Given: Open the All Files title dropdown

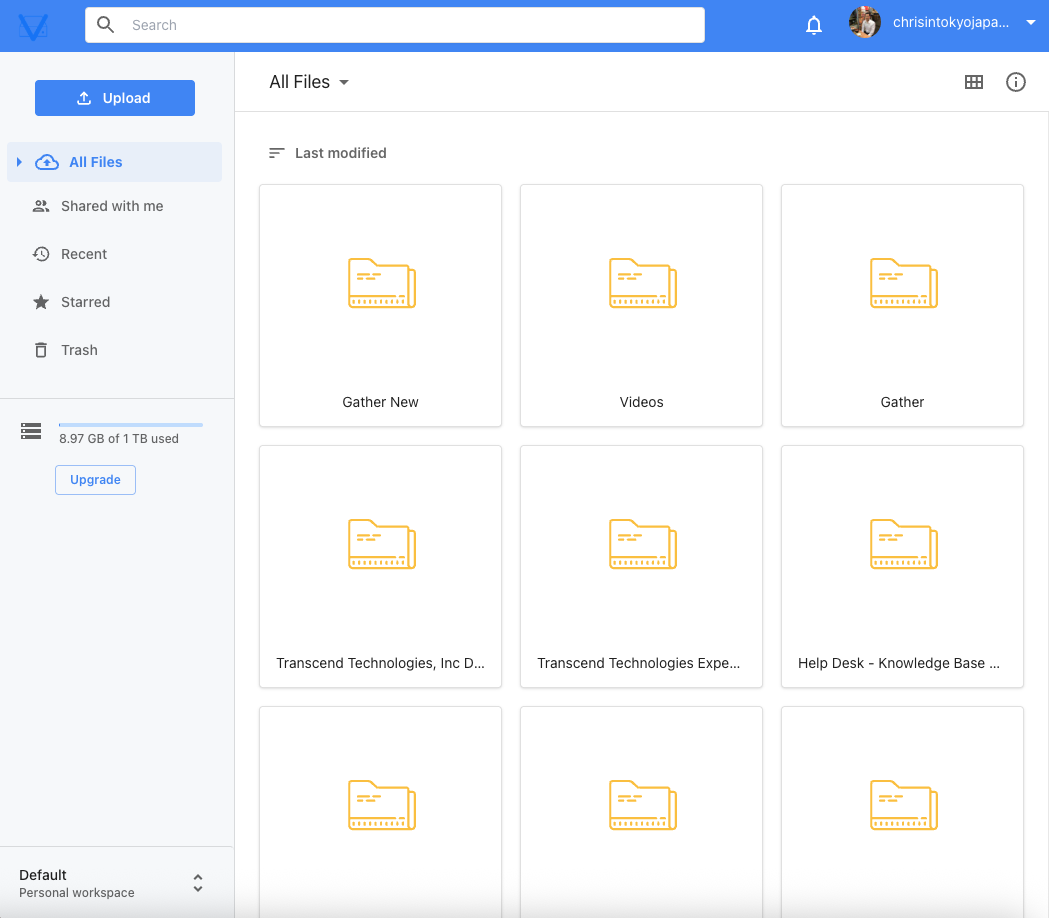Looking at the screenshot, I should pyautogui.click(x=309, y=82).
